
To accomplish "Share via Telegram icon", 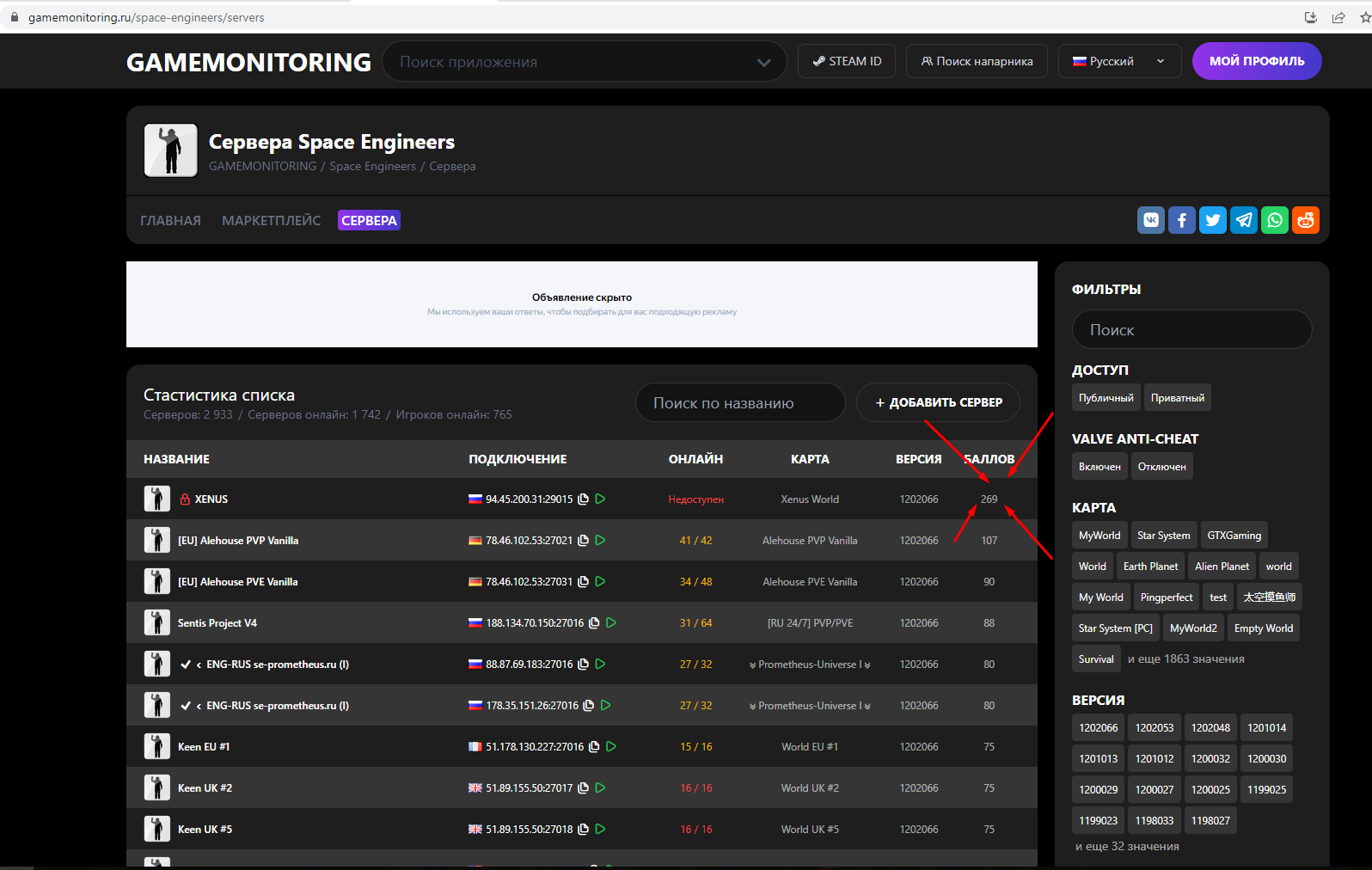I will point(1243,220).
